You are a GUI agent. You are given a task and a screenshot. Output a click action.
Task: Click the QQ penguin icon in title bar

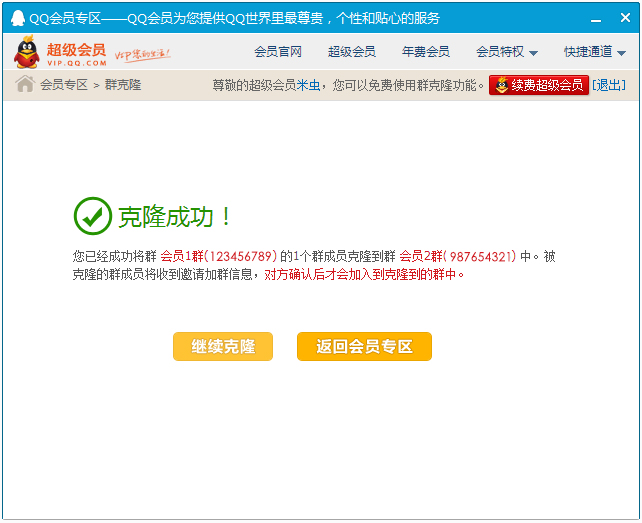click(18, 18)
